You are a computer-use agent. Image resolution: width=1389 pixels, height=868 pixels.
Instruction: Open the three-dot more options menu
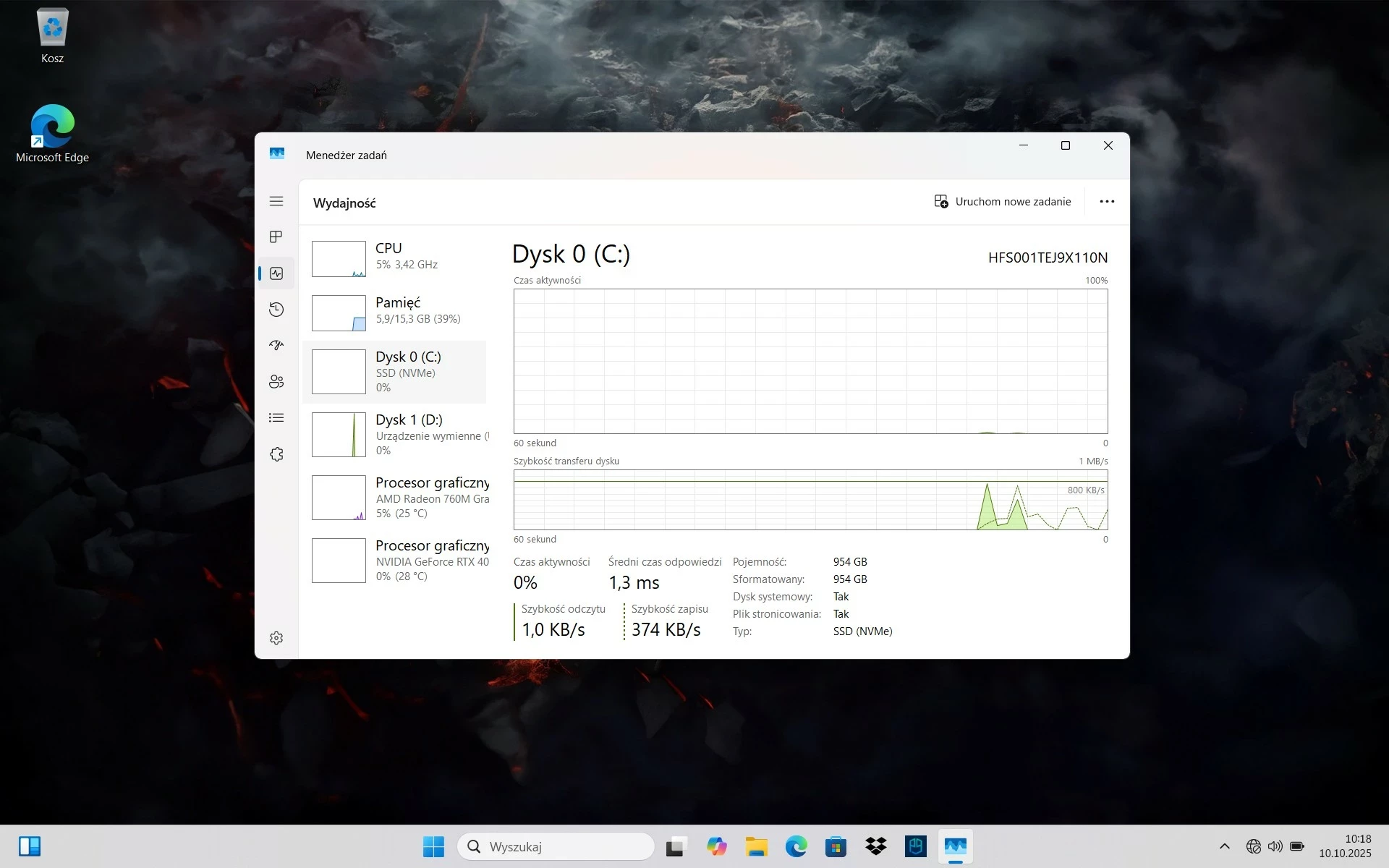1107,202
